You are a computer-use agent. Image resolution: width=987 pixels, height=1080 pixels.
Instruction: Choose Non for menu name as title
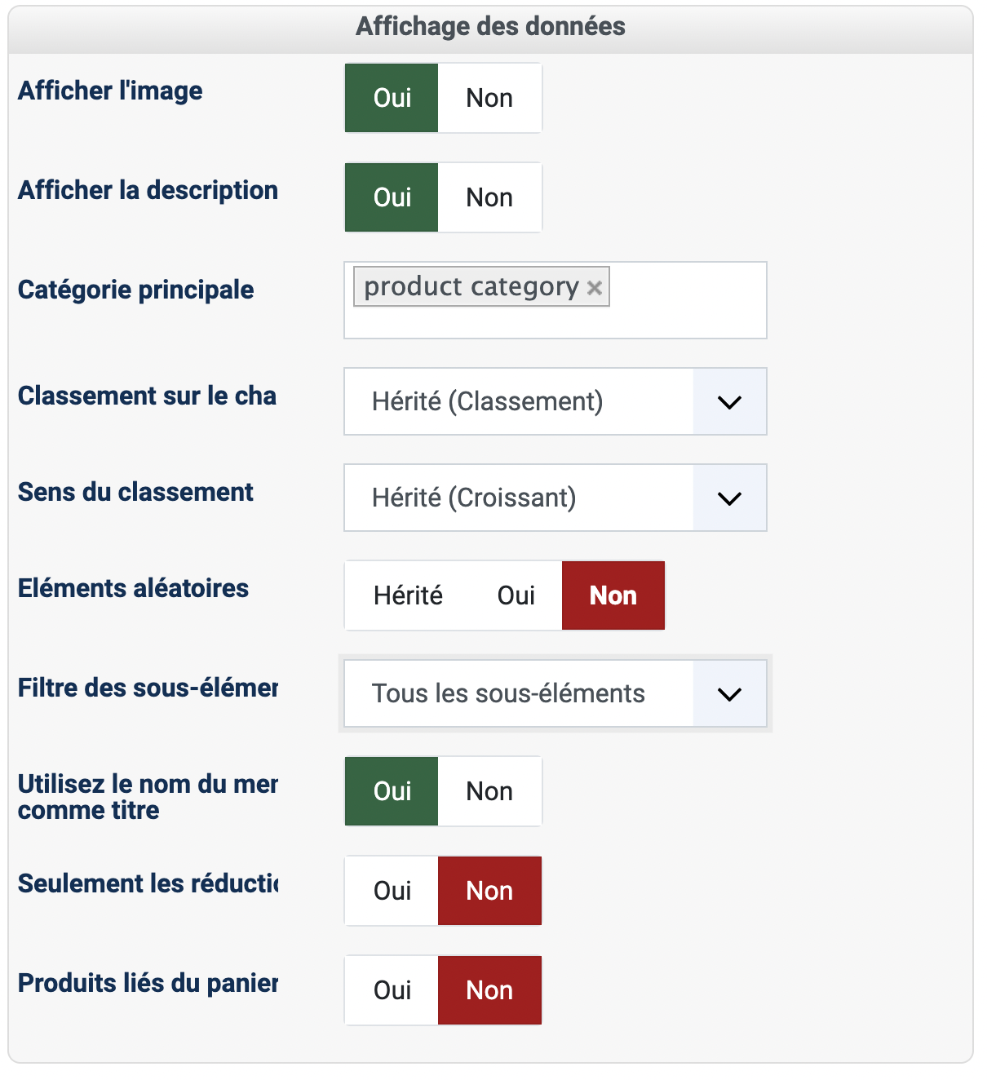(x=489, y=791)
